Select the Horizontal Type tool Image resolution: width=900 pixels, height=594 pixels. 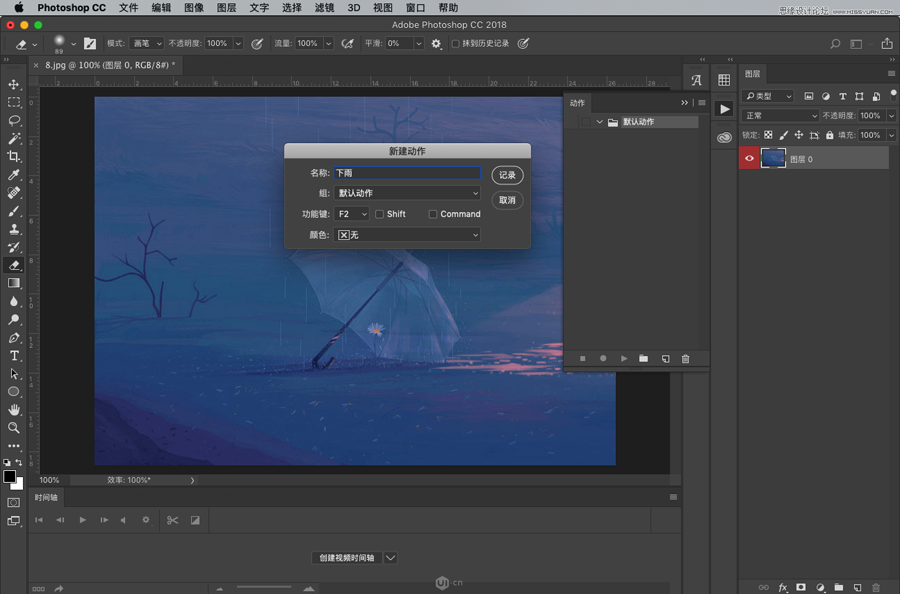[x=14, y=356]
